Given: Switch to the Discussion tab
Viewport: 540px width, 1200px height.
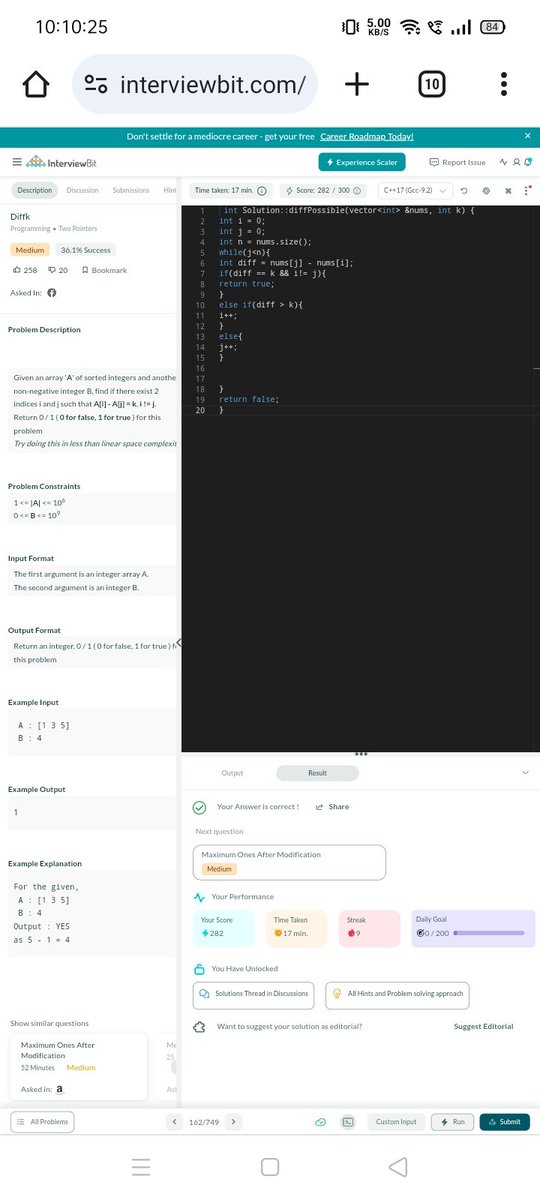Looking at the screenshot, I should (x=82, y=190).
